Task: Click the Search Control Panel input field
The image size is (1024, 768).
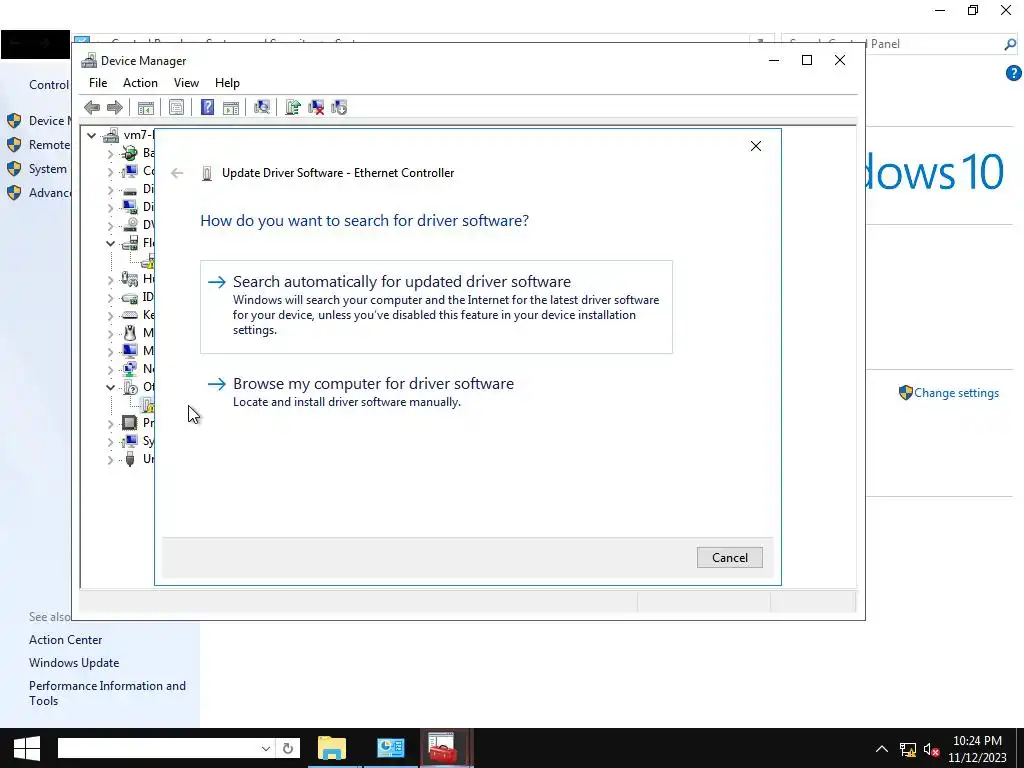Action: coord(892,44)
